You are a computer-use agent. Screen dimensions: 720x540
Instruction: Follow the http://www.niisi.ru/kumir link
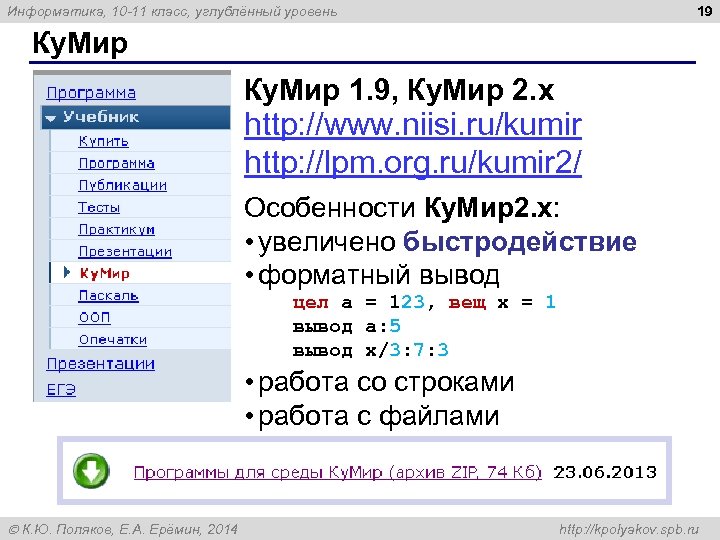[x=413, y=124]
